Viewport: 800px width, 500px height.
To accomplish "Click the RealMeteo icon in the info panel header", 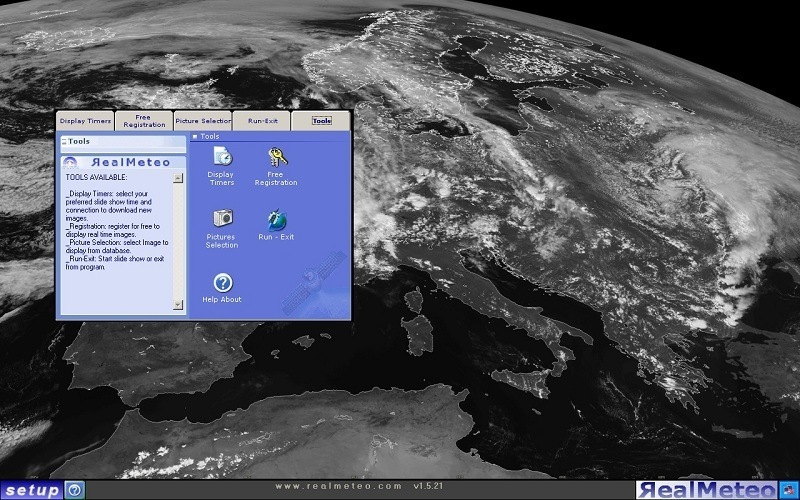I will pos(70,163).
